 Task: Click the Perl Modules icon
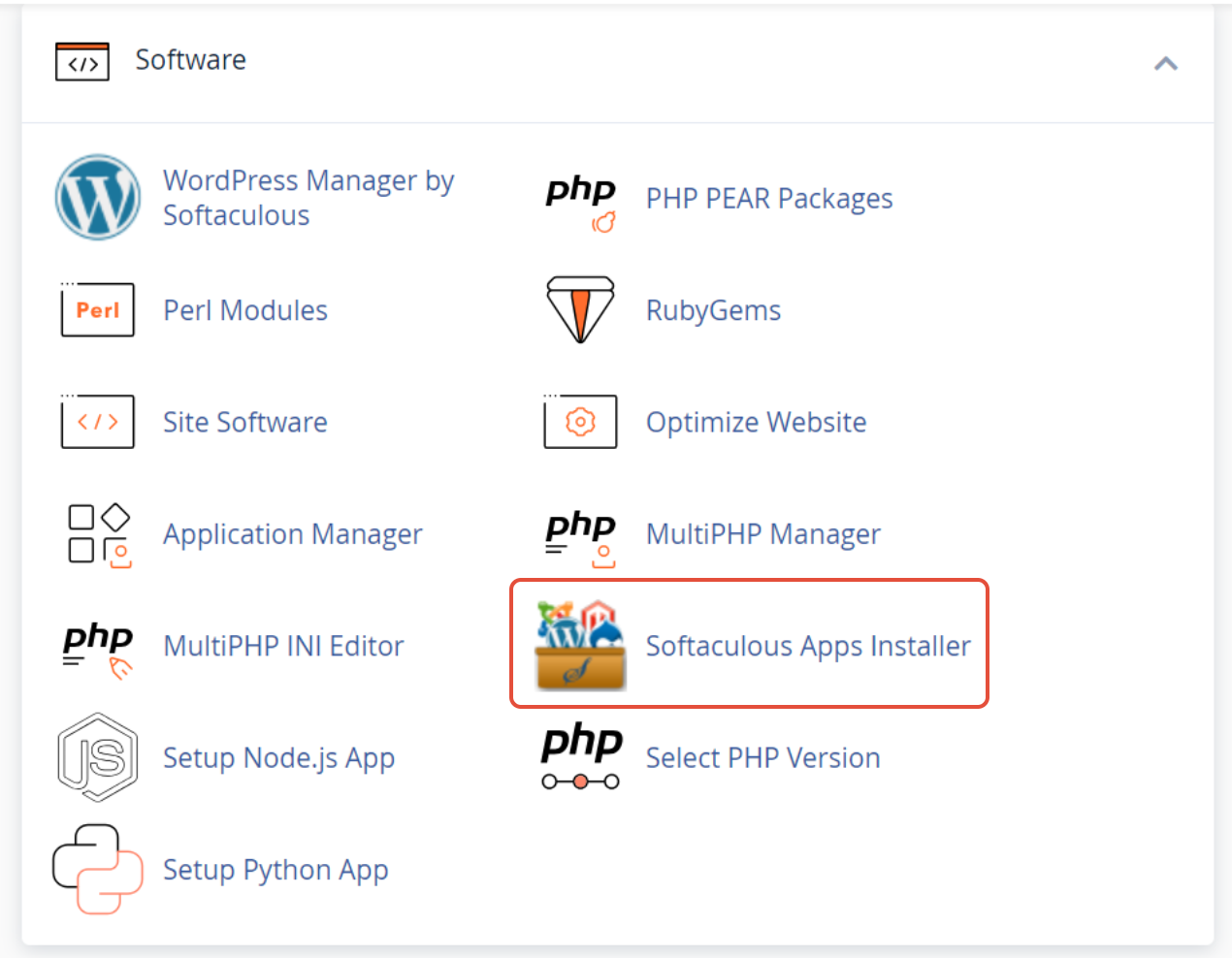(97, 309)
